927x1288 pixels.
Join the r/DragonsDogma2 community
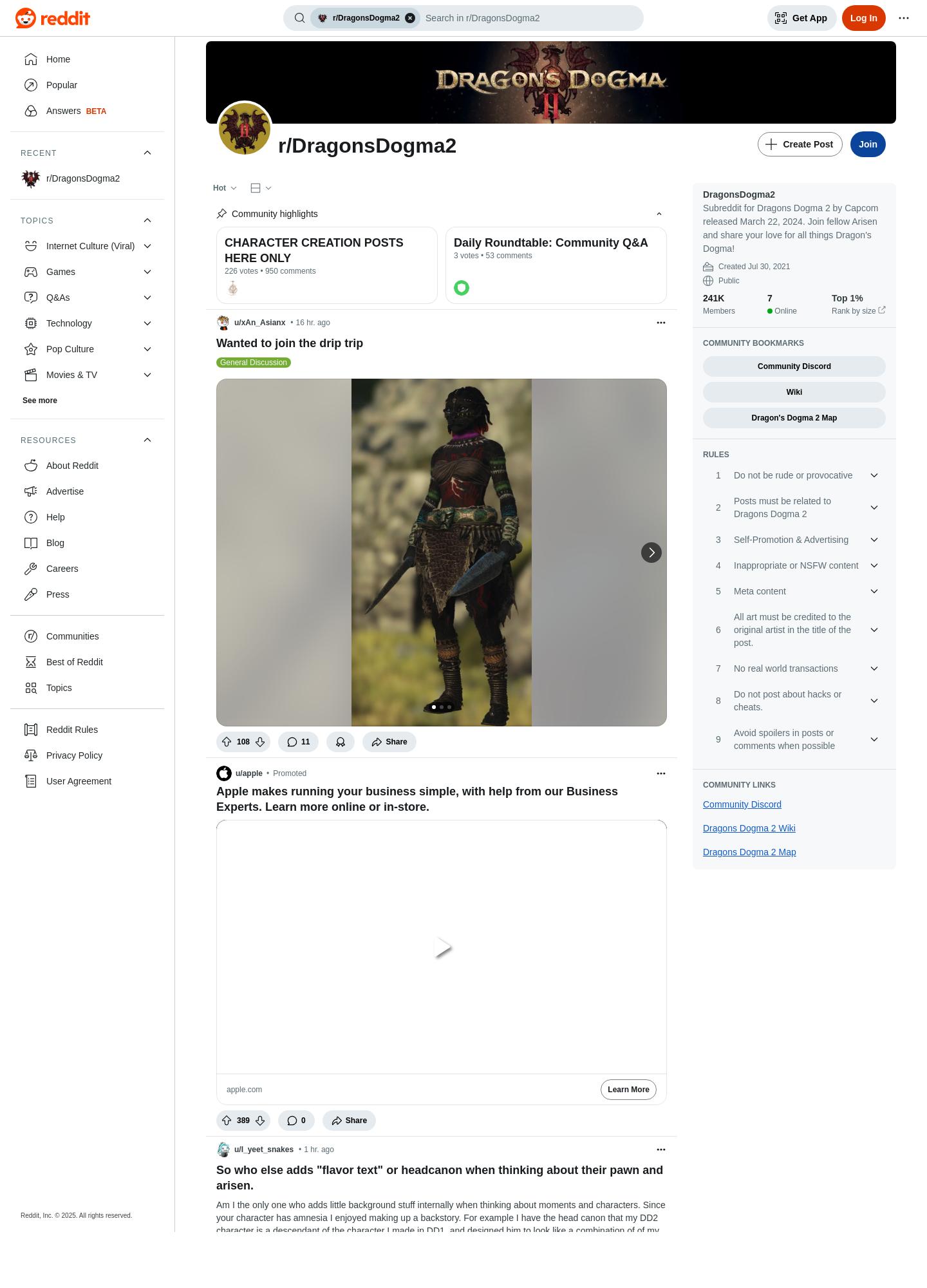click(x=868, y=144)
